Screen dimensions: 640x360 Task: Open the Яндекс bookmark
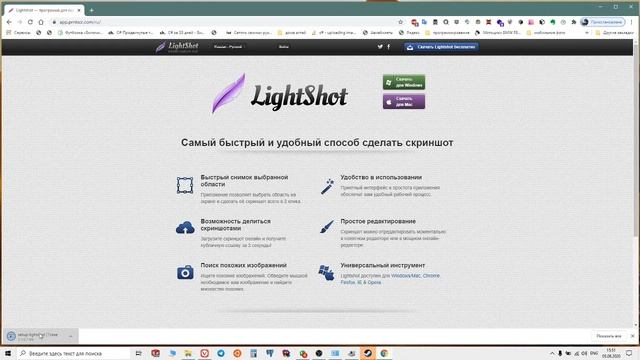coord(409,33)
